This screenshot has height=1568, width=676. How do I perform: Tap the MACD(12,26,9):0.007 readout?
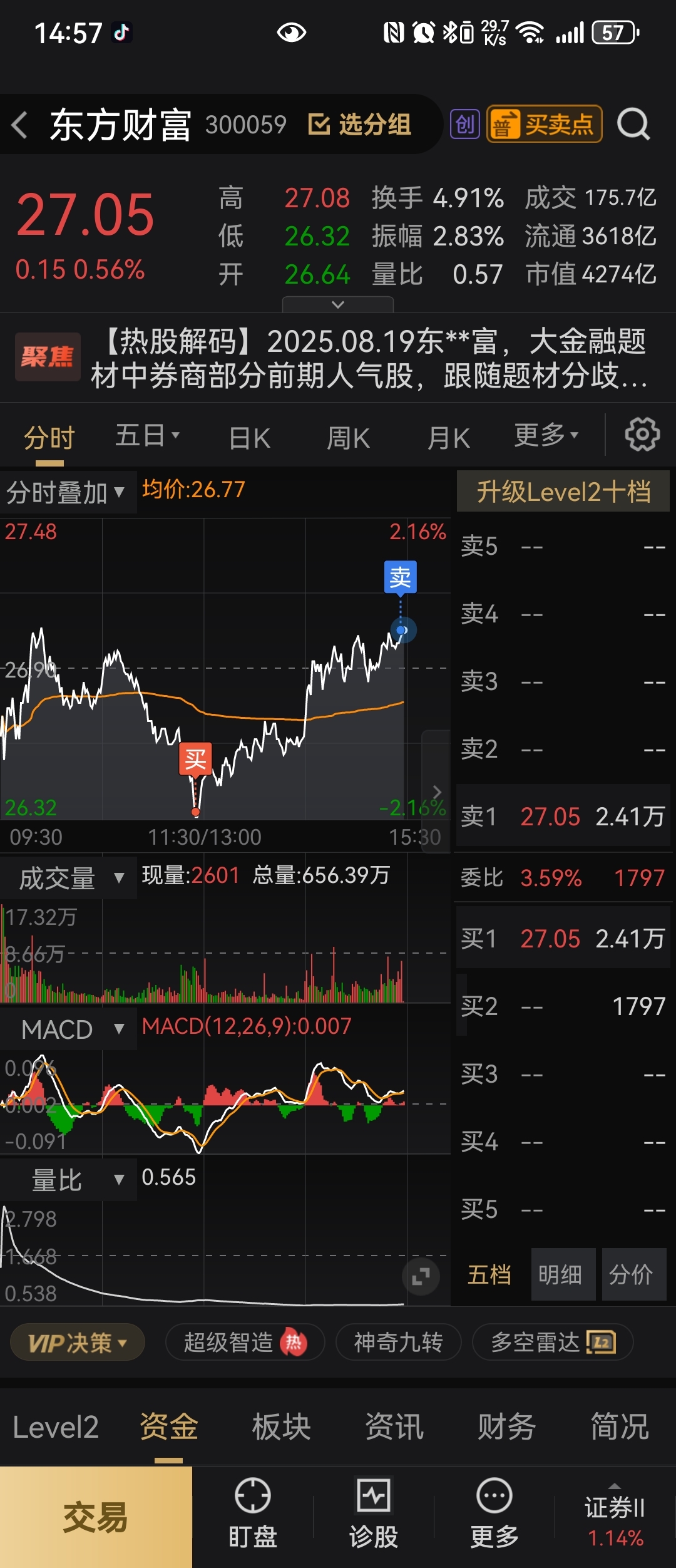247,1026
